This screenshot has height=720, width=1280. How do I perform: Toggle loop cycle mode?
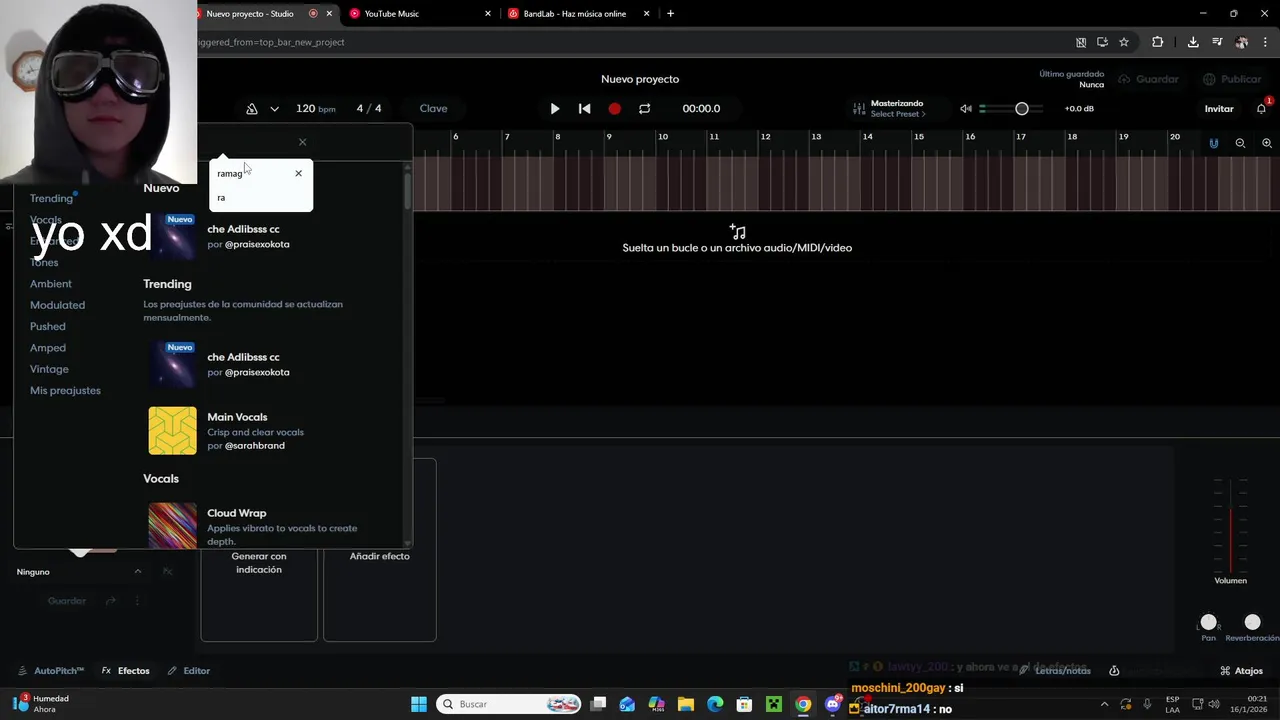tap(645, 109)
